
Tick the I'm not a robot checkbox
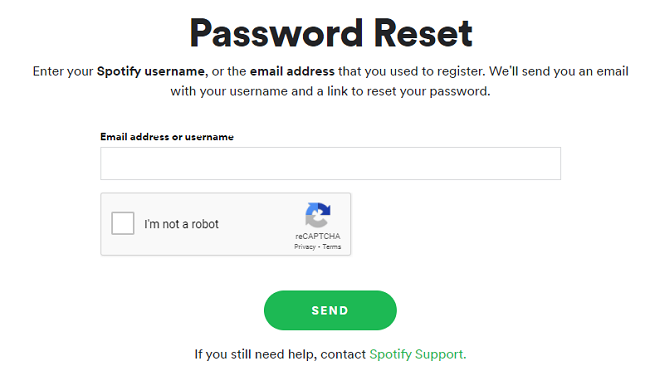(123, 223)
